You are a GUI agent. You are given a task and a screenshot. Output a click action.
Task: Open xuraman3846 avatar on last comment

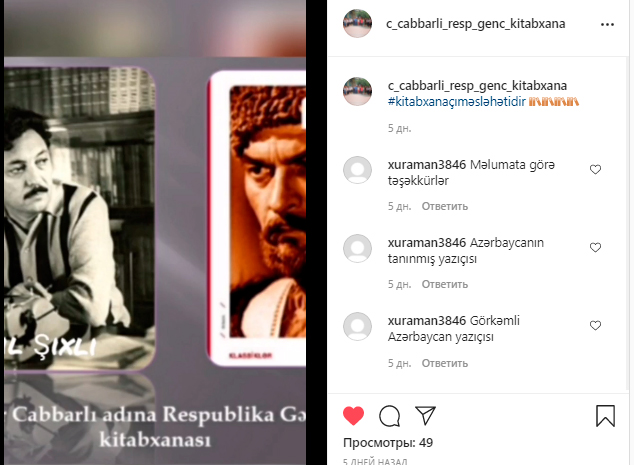357,326
